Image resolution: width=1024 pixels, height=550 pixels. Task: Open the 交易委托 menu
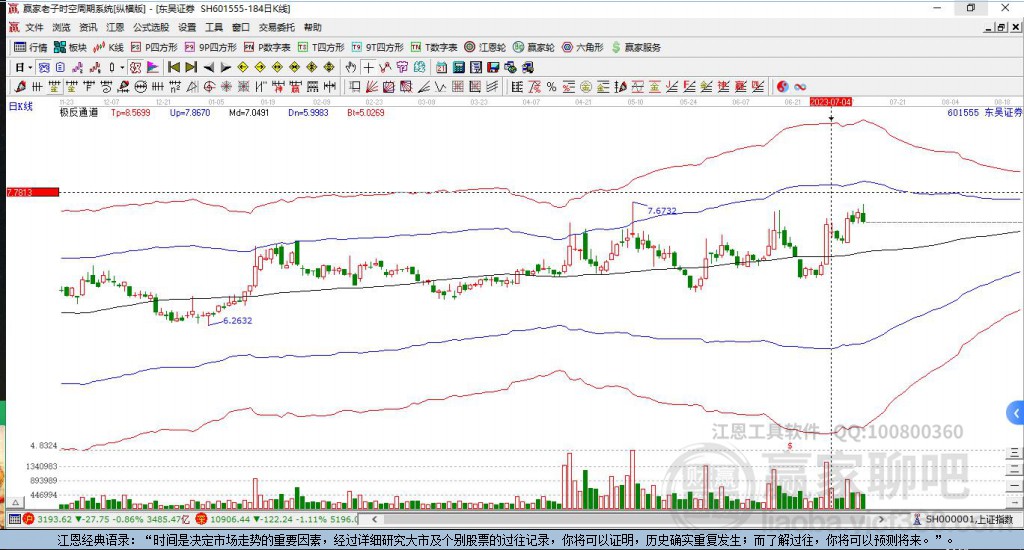coord(276,27)
